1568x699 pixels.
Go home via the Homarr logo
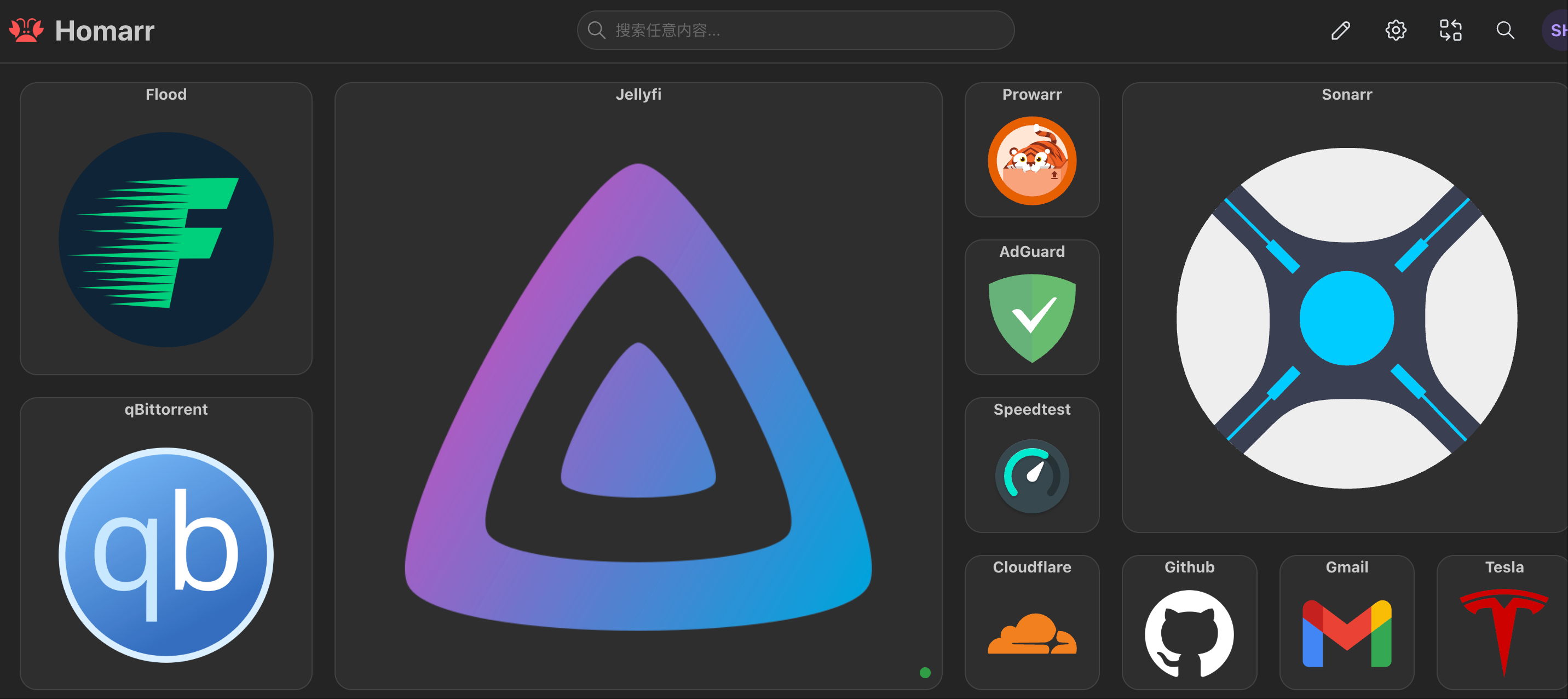click(x=82, y=30)
